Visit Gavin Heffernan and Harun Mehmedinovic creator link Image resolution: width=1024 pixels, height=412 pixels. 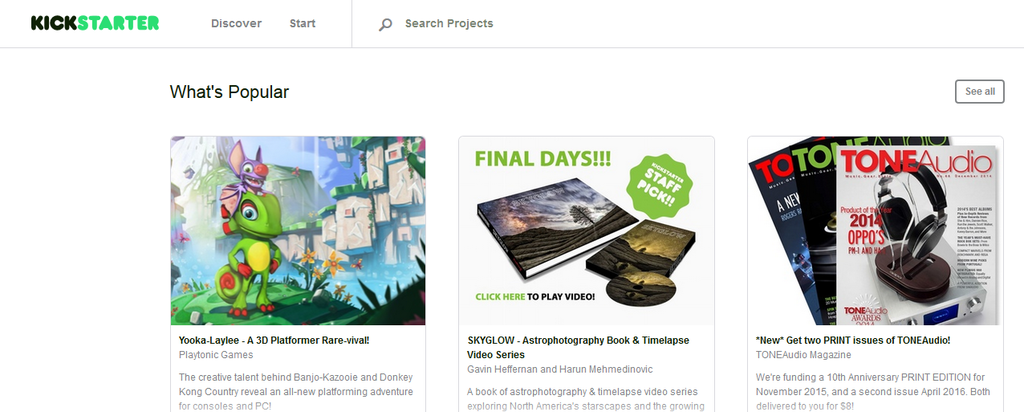tap(560, 370)
